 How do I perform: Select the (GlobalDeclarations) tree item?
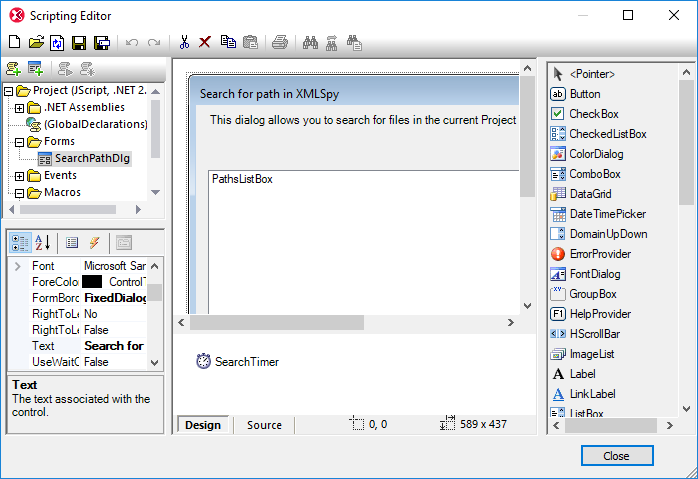87,124
